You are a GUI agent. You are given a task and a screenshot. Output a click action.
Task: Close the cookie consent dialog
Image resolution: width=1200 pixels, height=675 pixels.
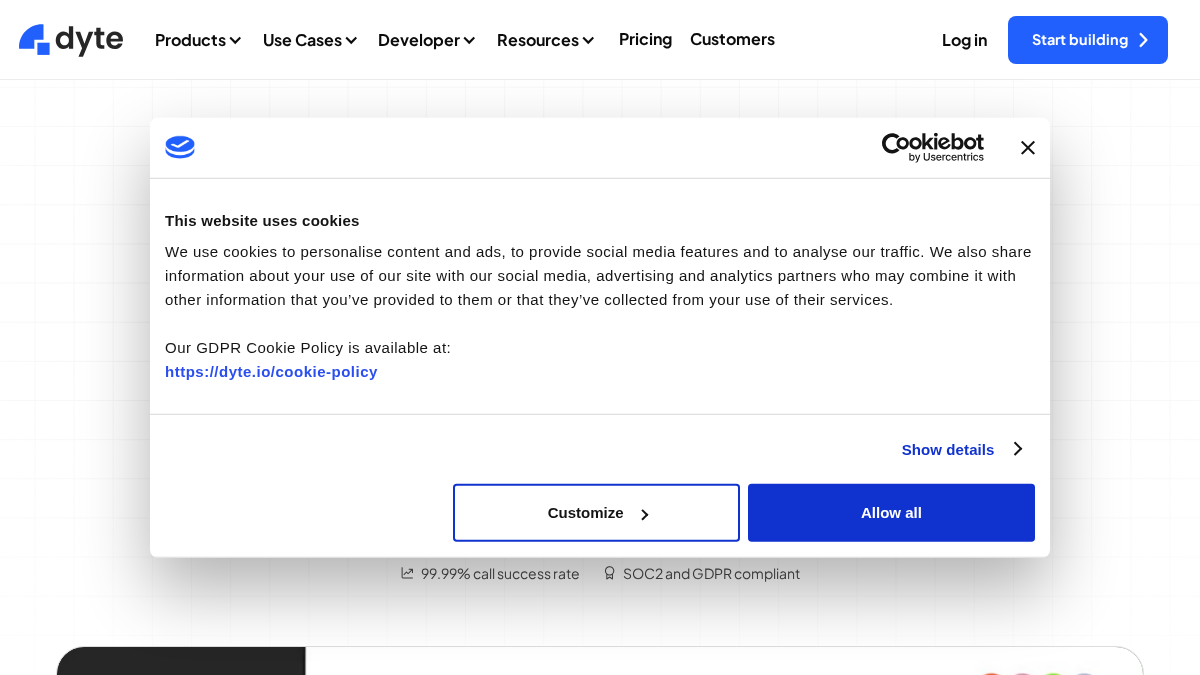[x=1027, y=148]
